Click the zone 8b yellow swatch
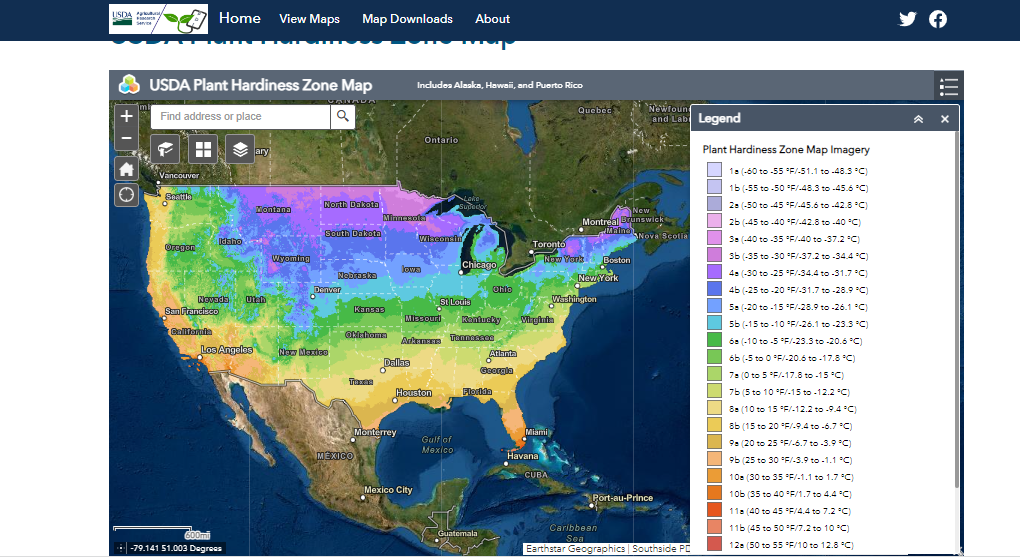1020x560 pixels. [714, 425]
